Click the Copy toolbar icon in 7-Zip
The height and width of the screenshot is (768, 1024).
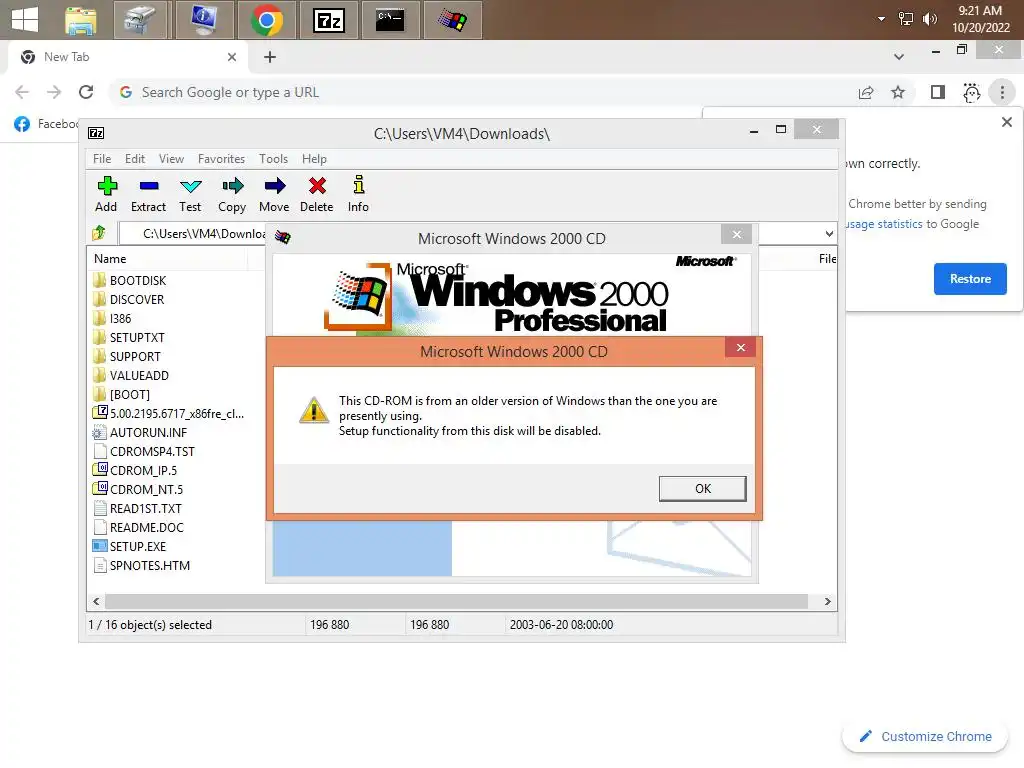(232, 194)
